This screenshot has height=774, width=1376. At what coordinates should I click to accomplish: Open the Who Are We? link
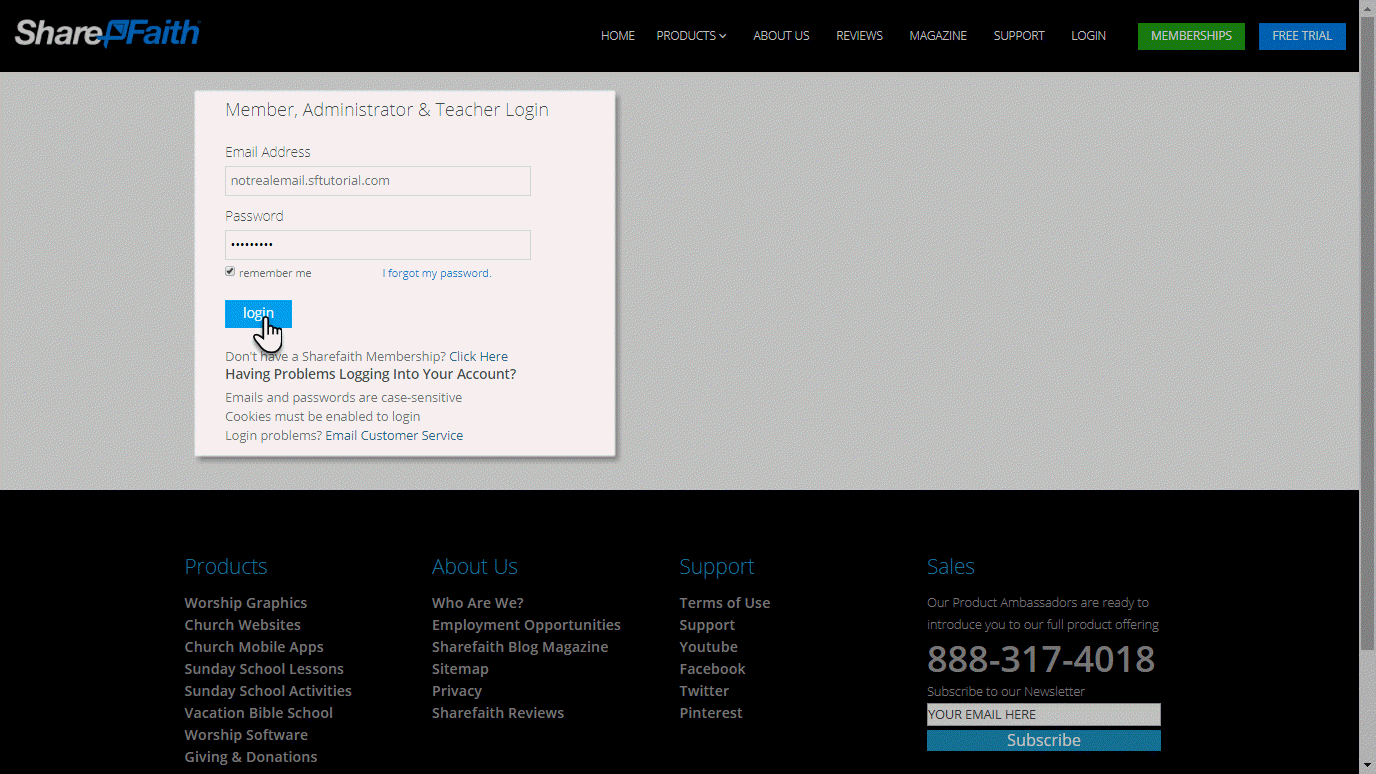(478, 603)
